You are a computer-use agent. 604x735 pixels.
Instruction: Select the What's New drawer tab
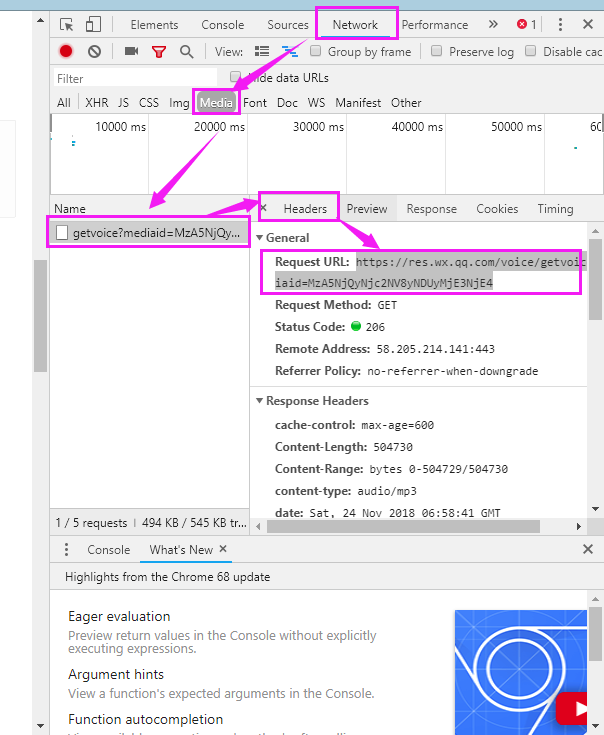pos(181,549)
